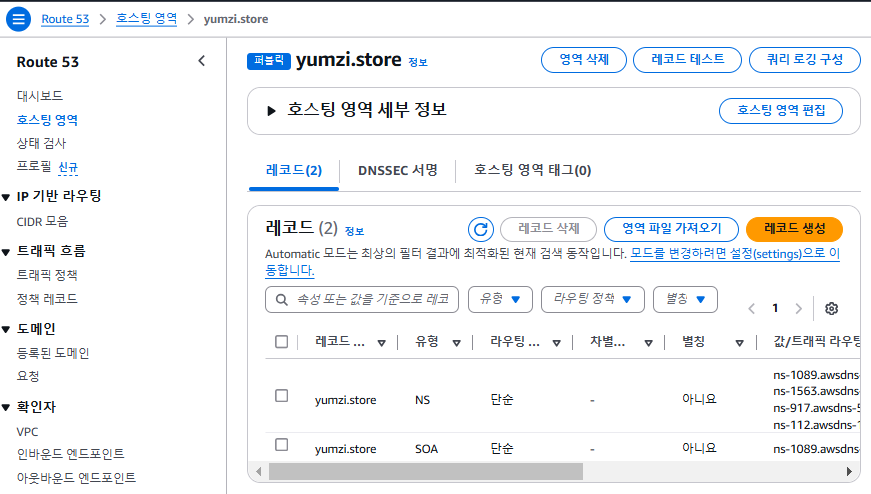
Task: Click the search magnifier icon
Action: [x=282, y=300]
